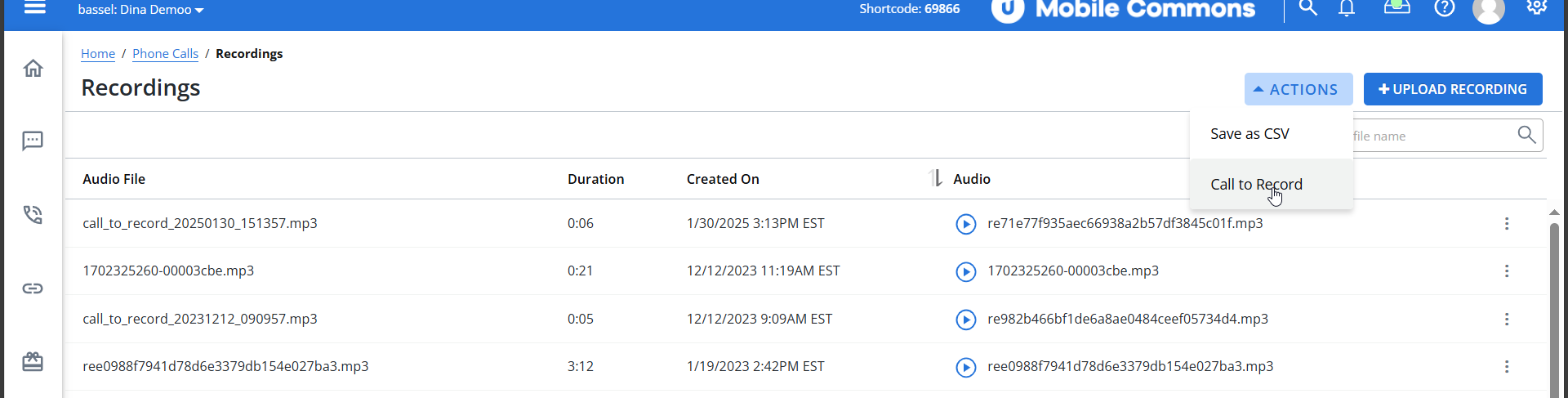Play re71e77f935aec66938a2b57df3845c01f.mp3 audio
This screenshot has width=1568, height=398.
coord(966,224)
